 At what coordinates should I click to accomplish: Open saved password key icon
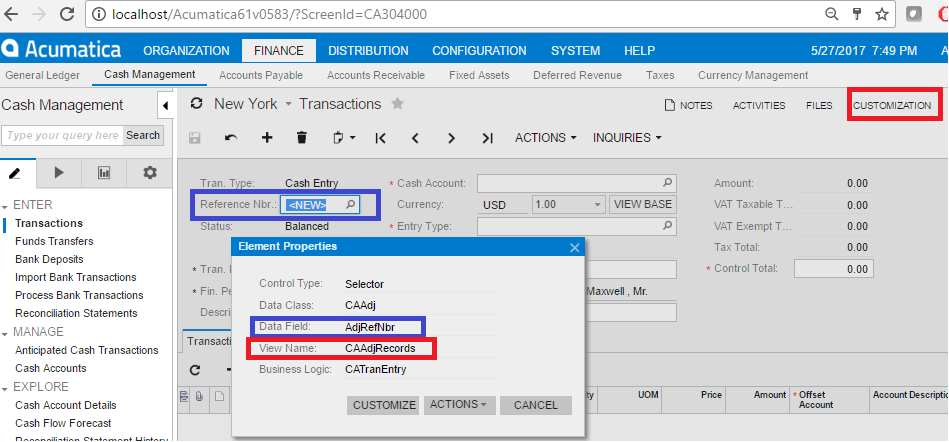(x=857, y=14)
